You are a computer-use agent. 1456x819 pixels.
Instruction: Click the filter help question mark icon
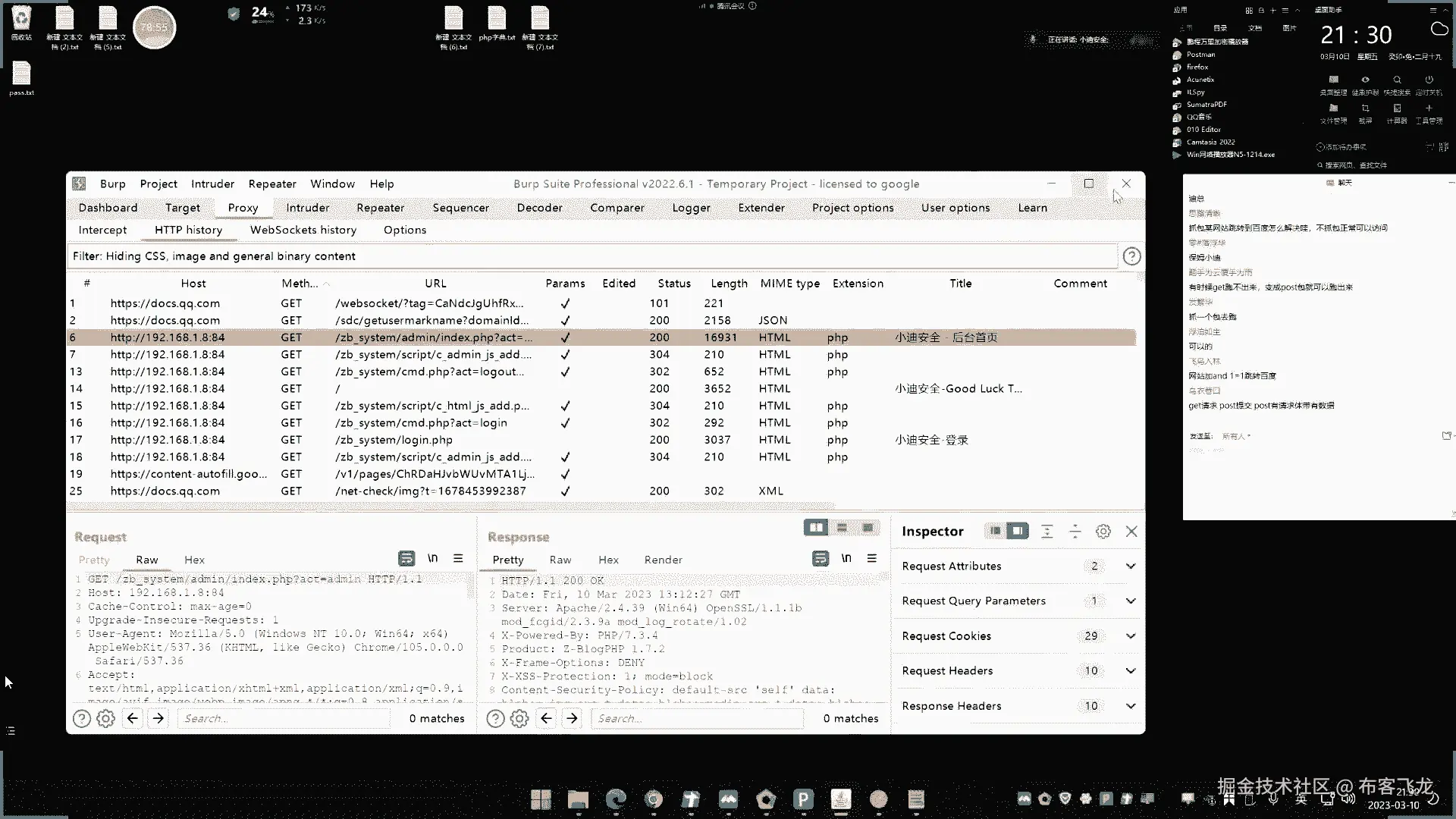tap(1131, 256)
